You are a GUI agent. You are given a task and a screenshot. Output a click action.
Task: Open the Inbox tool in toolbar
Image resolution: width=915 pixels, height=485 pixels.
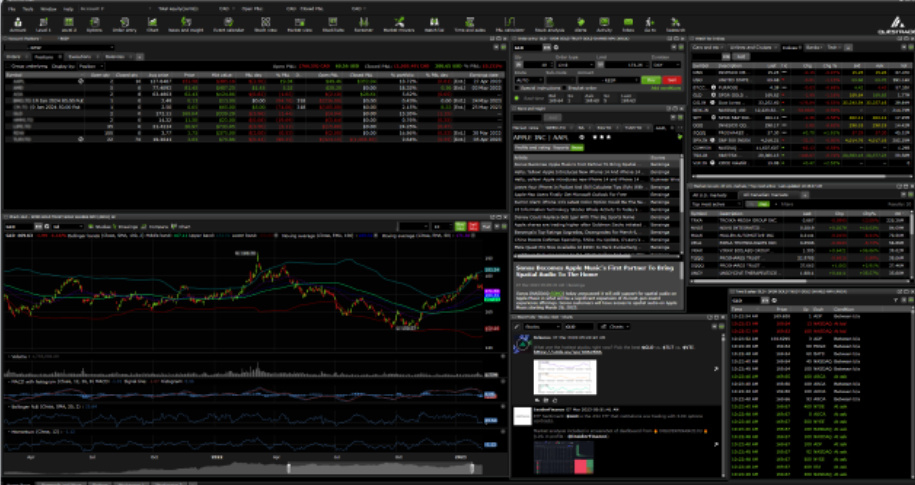point(628,25)
